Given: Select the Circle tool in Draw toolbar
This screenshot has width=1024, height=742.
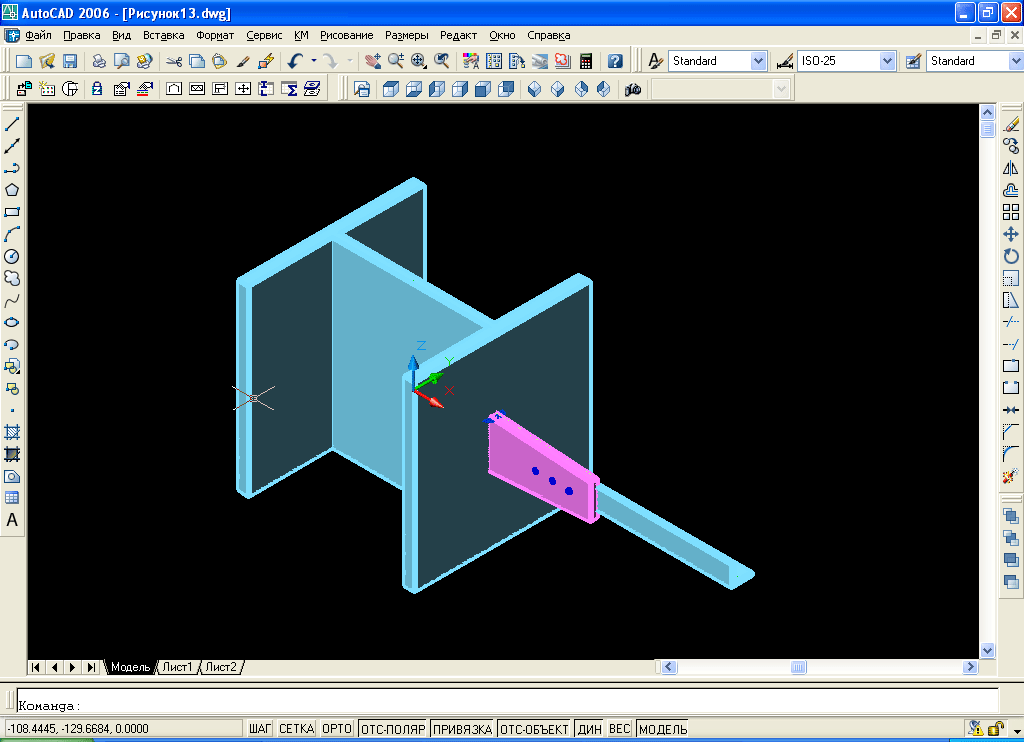Looking at the screenshot, I should (12, 256).
